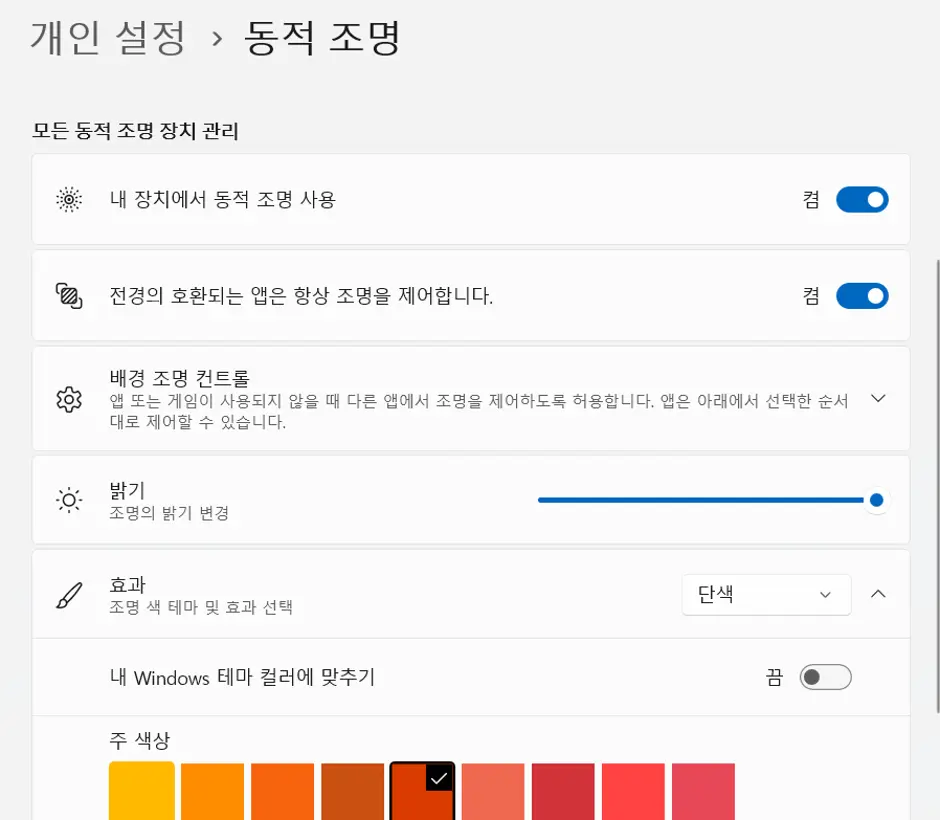Open the 단색 effect dropdown
This screenshot has height=820, width=940.
[x=766, y=595]
